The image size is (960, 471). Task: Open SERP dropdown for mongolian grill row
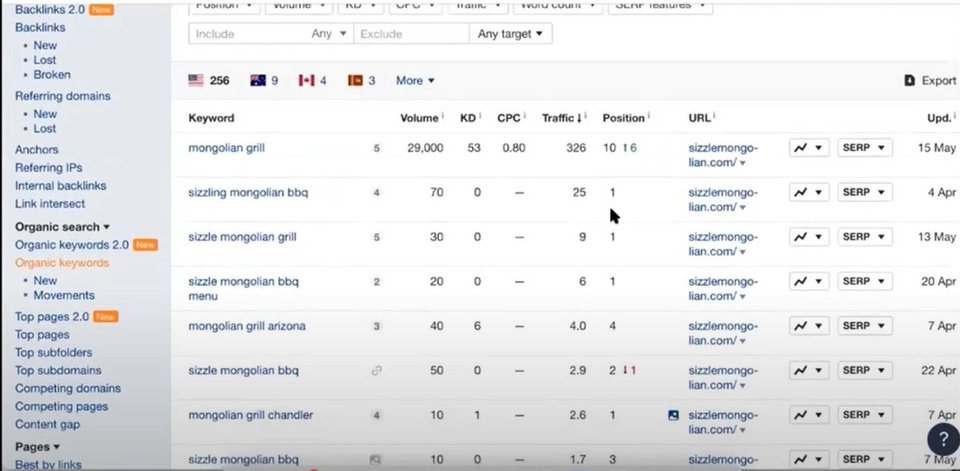tap(864, 148)
